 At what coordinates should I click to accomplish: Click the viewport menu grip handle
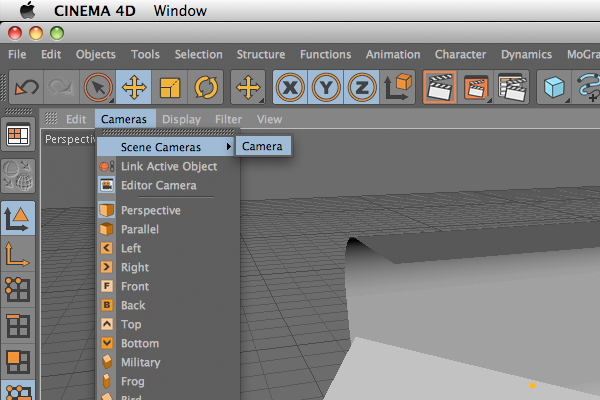[51, 119]
